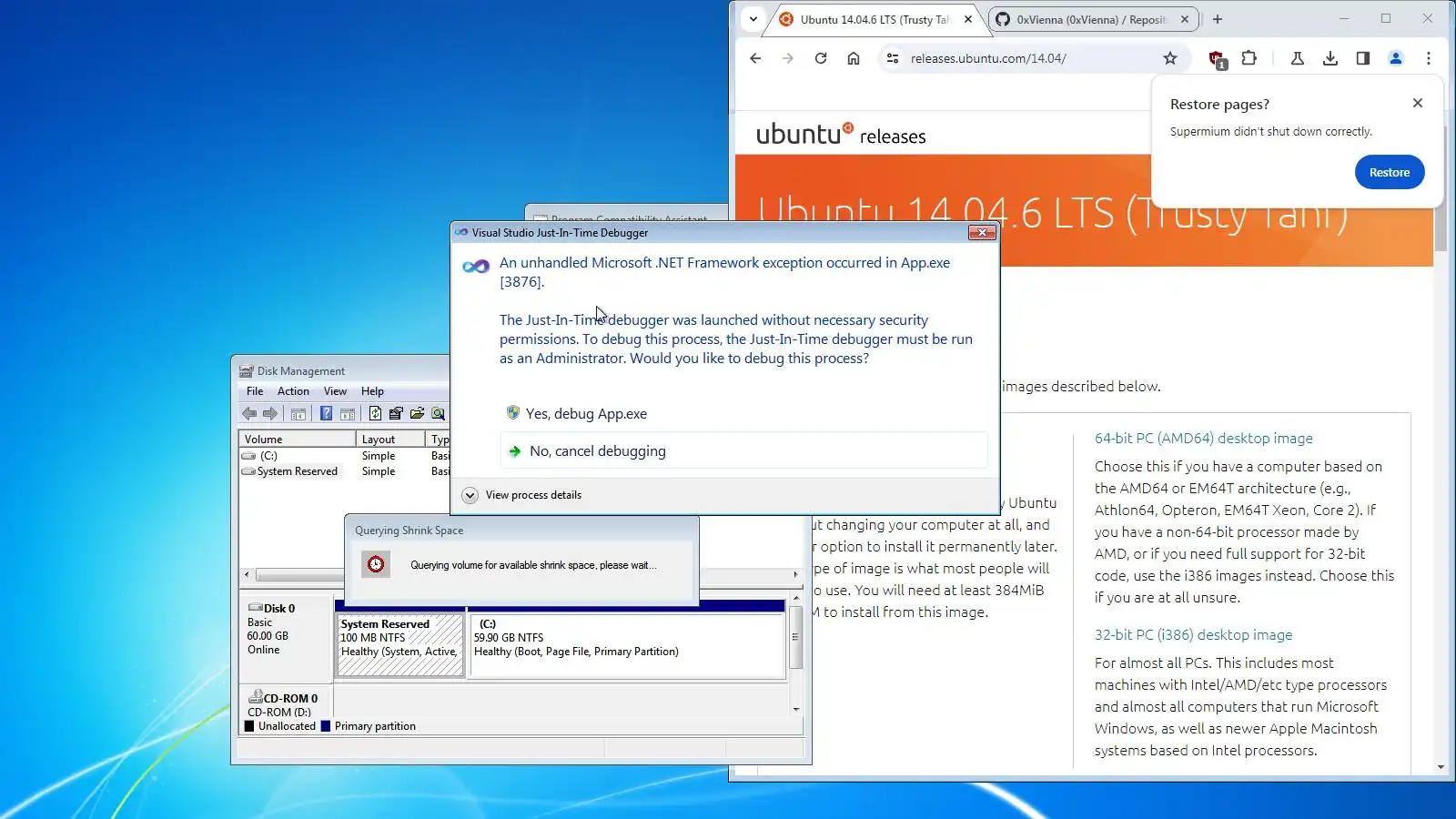This screenshot has height=819, width=1456.
Task: Close the Just-In-Time Debugger dialog
Action: coord(982,233)
